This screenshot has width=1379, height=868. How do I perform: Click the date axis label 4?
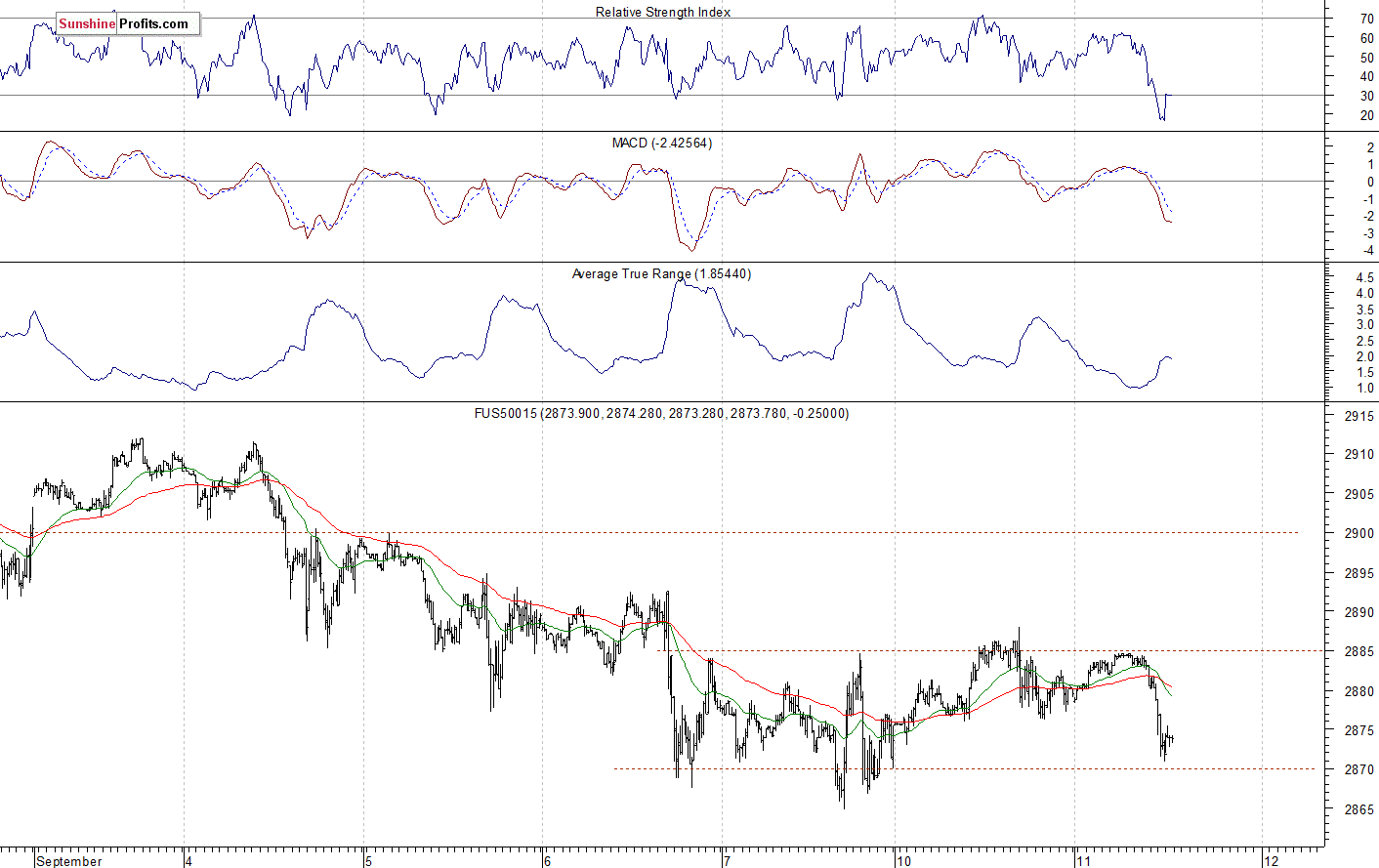click(x=188, y=861)
